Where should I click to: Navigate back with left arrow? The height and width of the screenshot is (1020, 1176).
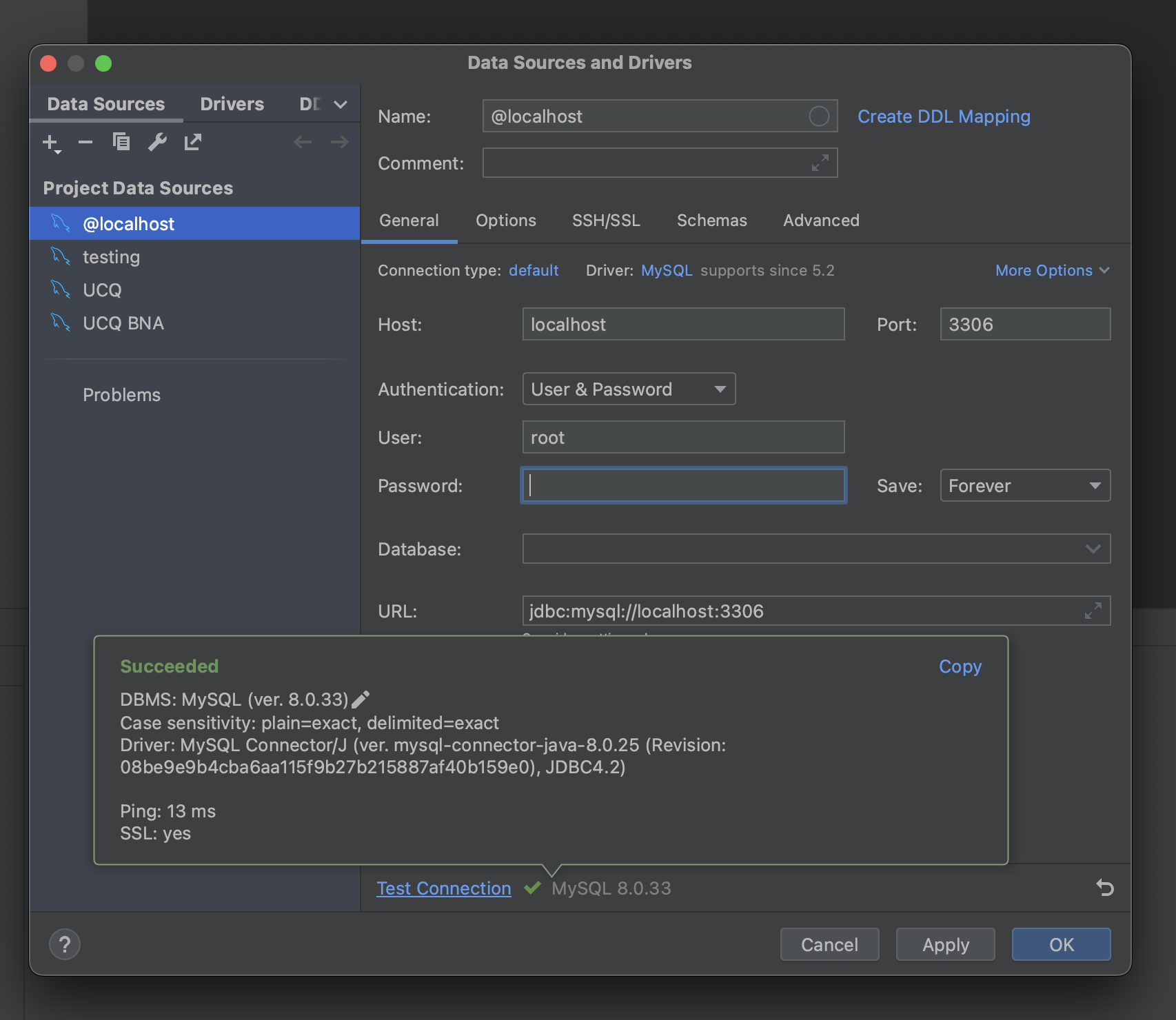(303, 143)
